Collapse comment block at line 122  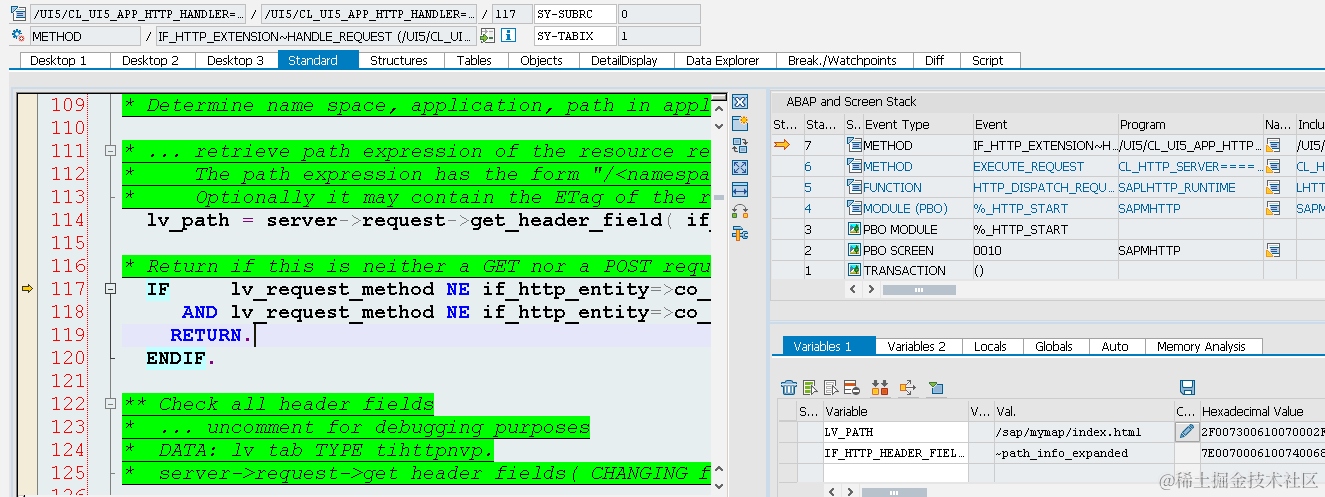click(110, 404)
